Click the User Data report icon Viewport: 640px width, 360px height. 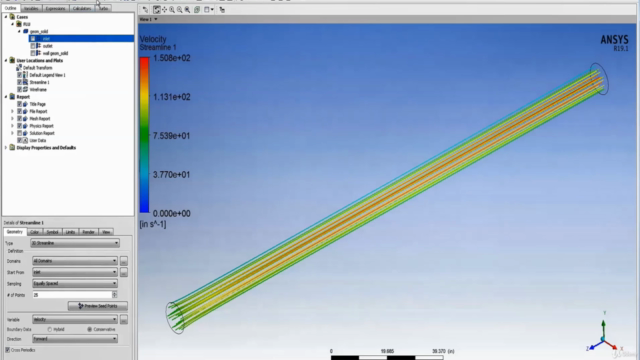point(25,140)
